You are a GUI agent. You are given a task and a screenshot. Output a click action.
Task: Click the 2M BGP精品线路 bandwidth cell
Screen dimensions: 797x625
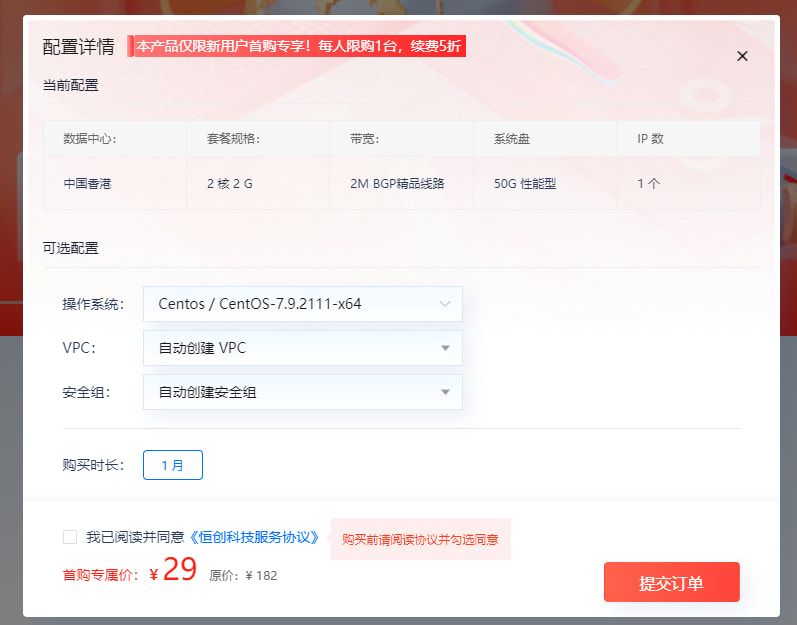tap(402, 183)
